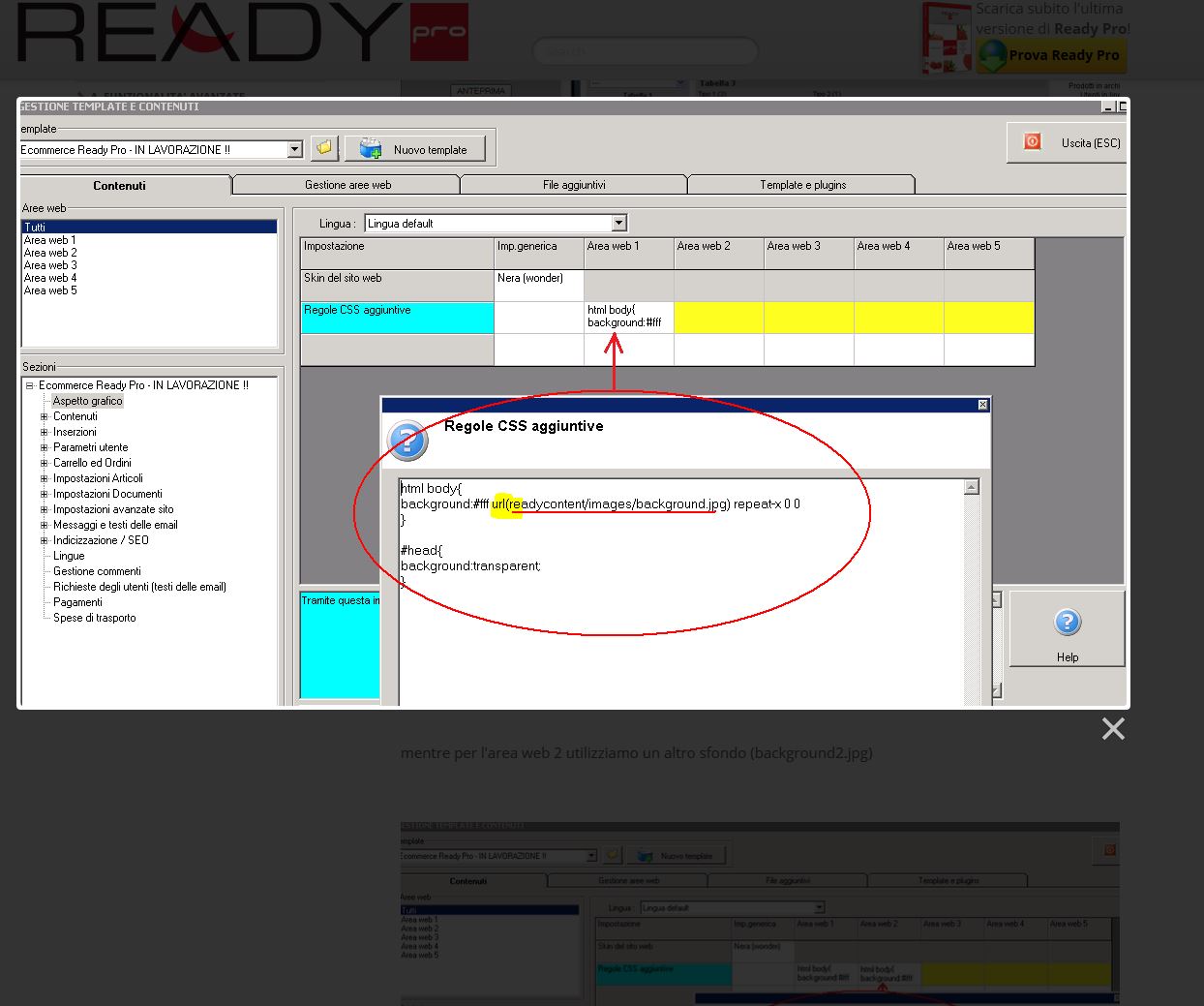The width and height of the screenshot is (1204, 1006).
Task: Click the yellow Regole CSS cell under Area web 2
Action: click(x=719, y=318)
